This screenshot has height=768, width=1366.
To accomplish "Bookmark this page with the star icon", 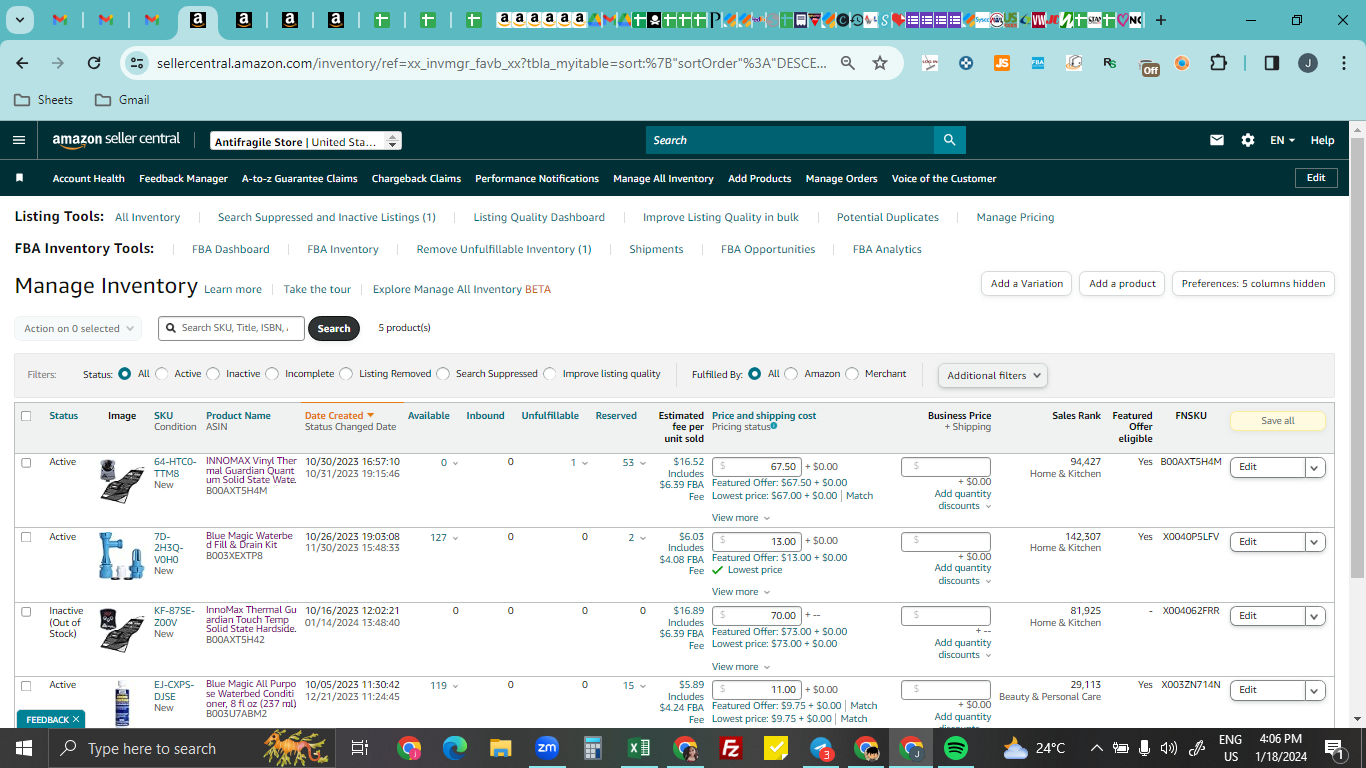I will 880,63.
